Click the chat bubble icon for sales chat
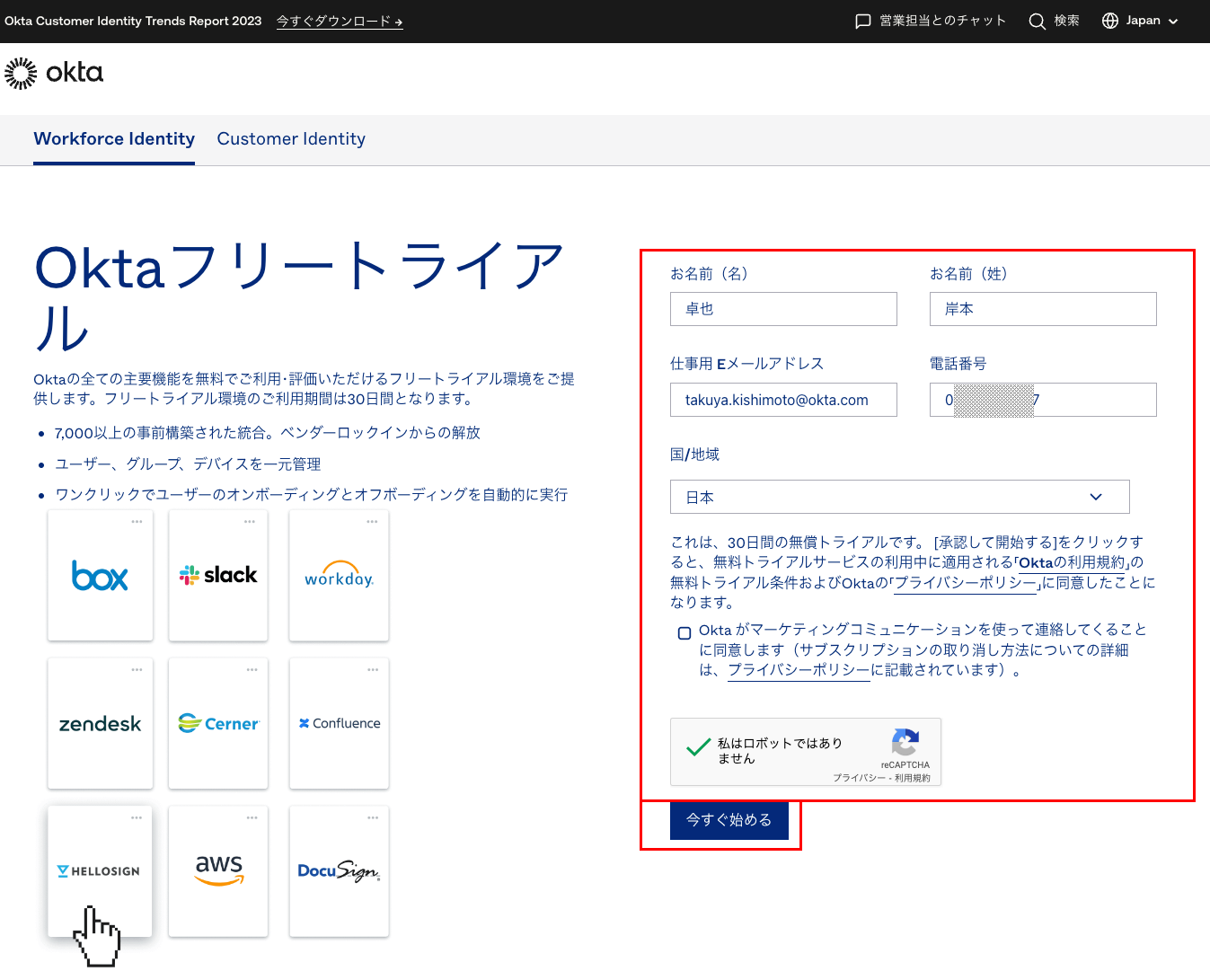Viewport: 1210px width, 980px height. tap(862, 22)
